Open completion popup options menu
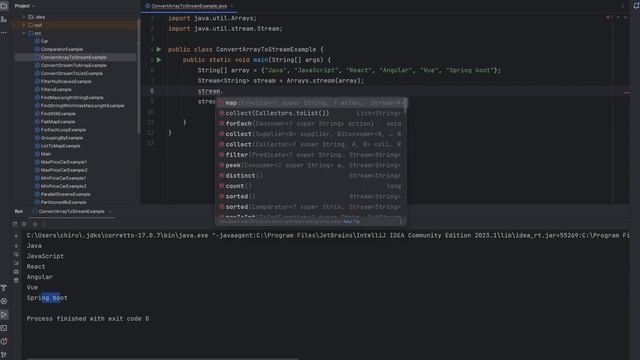 [400, 222]
